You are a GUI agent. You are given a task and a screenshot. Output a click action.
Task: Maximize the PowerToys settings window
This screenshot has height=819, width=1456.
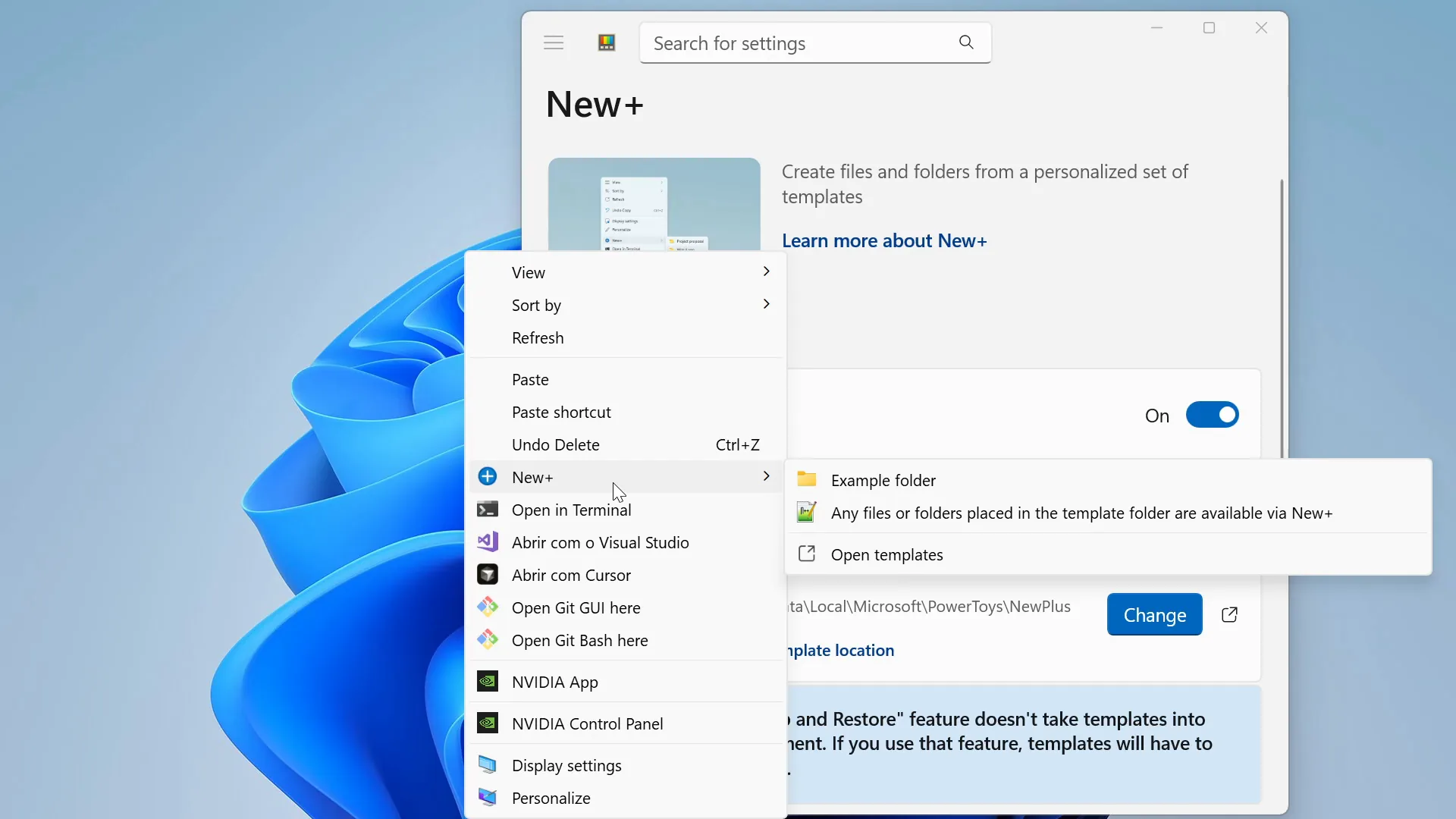tap(1209, 28)
